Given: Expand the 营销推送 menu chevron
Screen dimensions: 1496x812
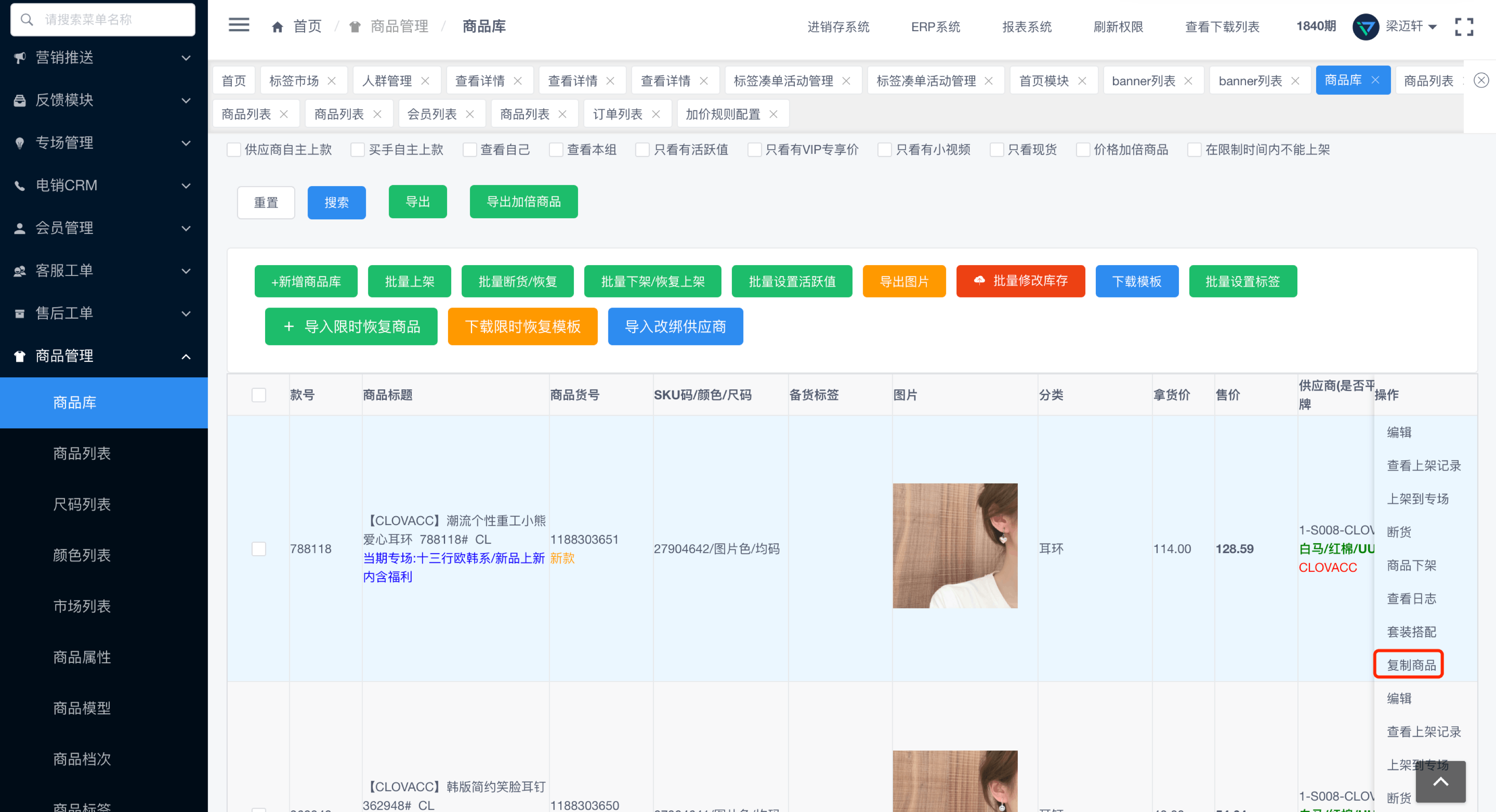Looking at the screenshot, I should point(186,57).
